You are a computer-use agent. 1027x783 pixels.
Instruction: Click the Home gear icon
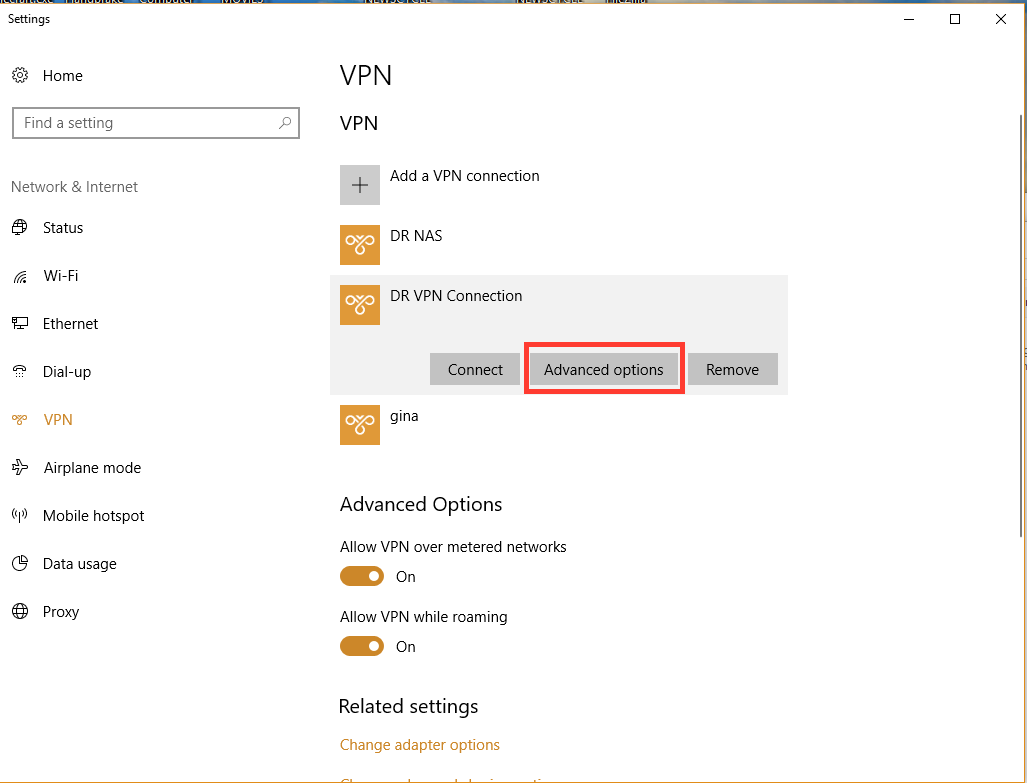tap(20, 76)
